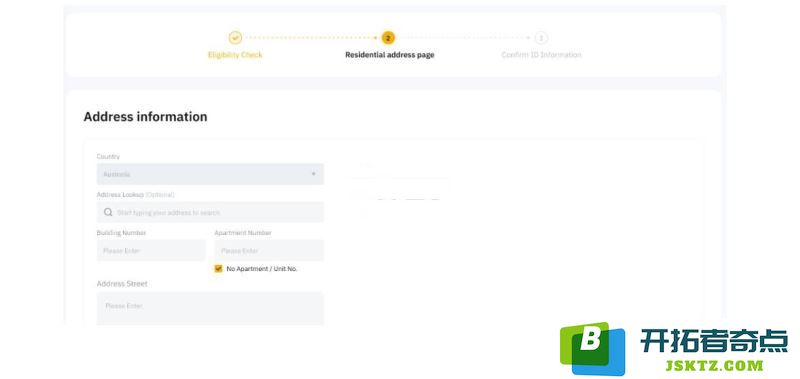Click the Address Street label
The height and width of the screenshot is (379, 800).
coord(122,284)
